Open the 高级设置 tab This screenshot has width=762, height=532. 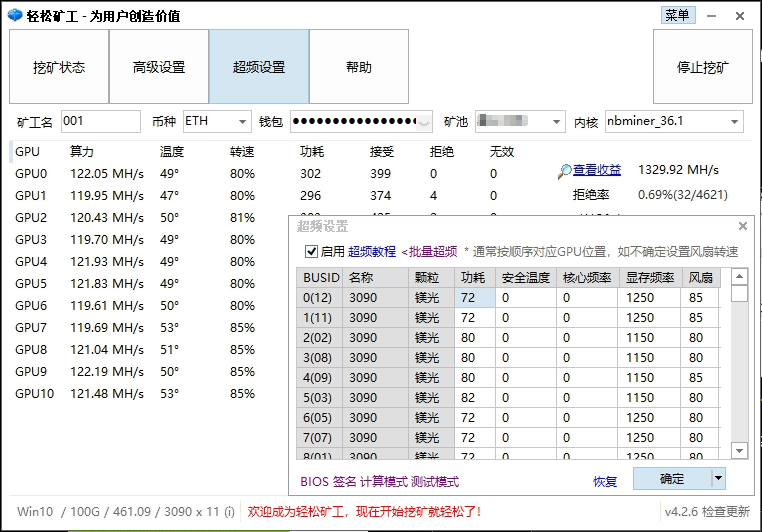pos(159,67)
